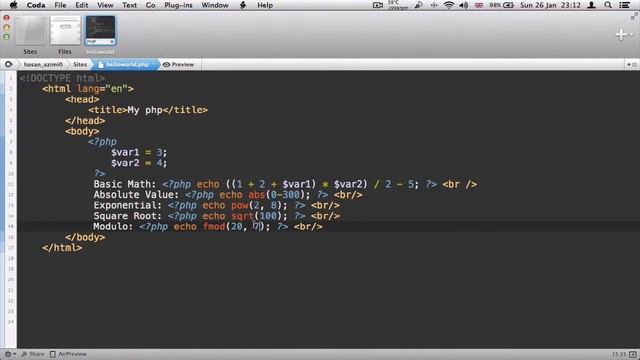The image size is (640, 360).
Task: Open the Window menu
Action: (215, 5)
